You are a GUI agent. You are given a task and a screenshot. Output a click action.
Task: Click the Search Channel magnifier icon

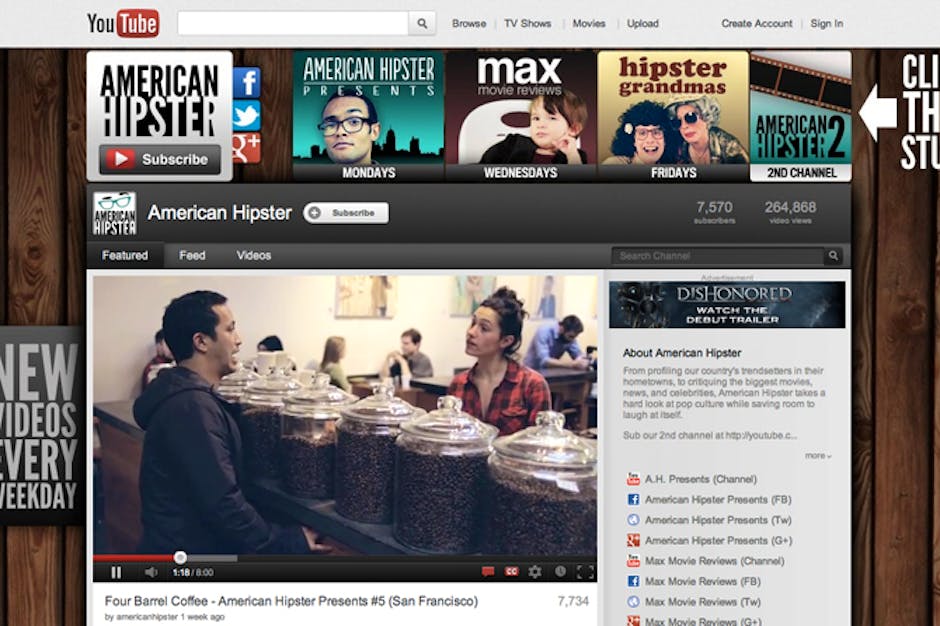[x=833, y=256]
